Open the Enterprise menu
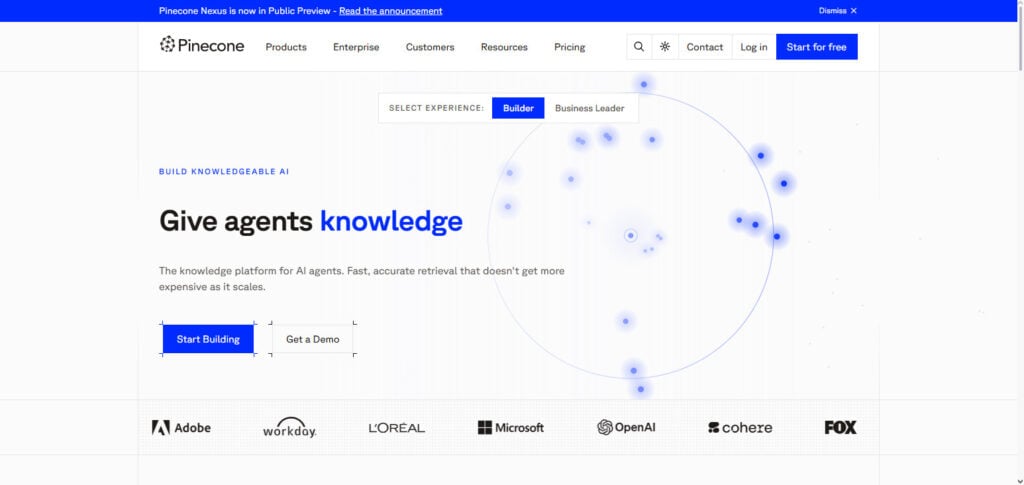The width and height of the screenshot is (1024, 485). [356, 47]
